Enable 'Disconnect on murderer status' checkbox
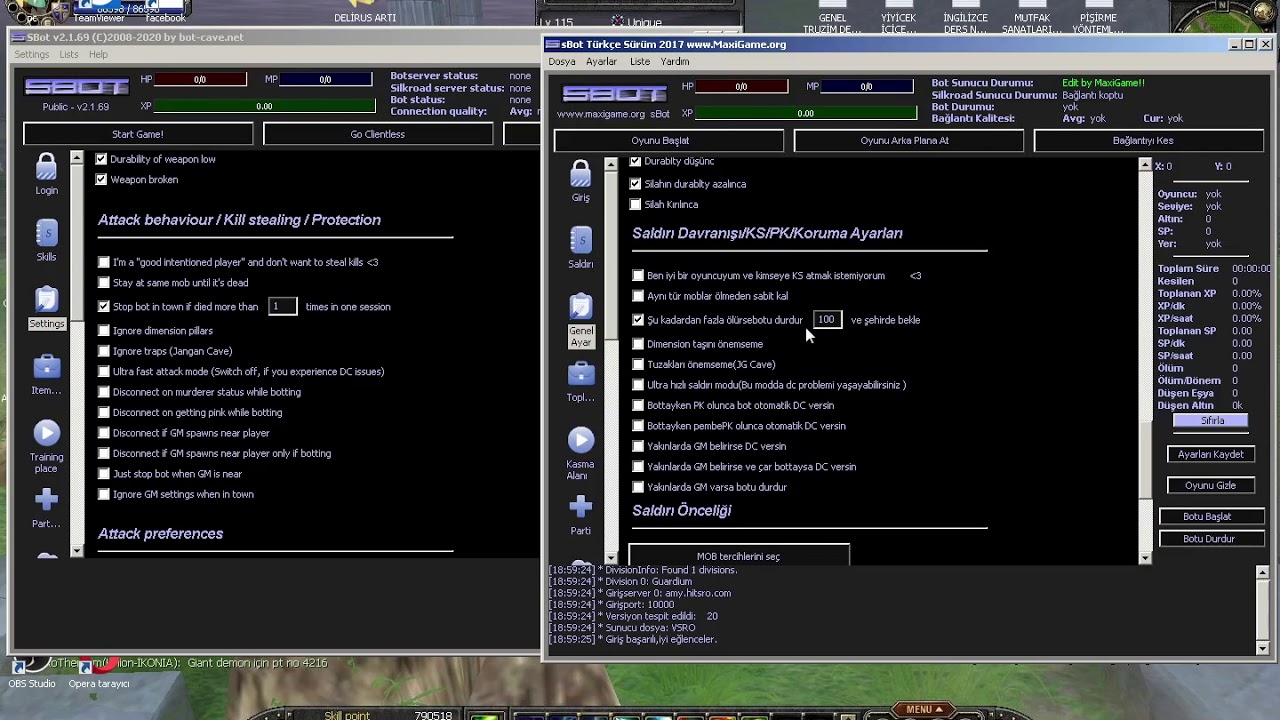1280x720 pixels. pyautogui.click(x=104, y=392)
